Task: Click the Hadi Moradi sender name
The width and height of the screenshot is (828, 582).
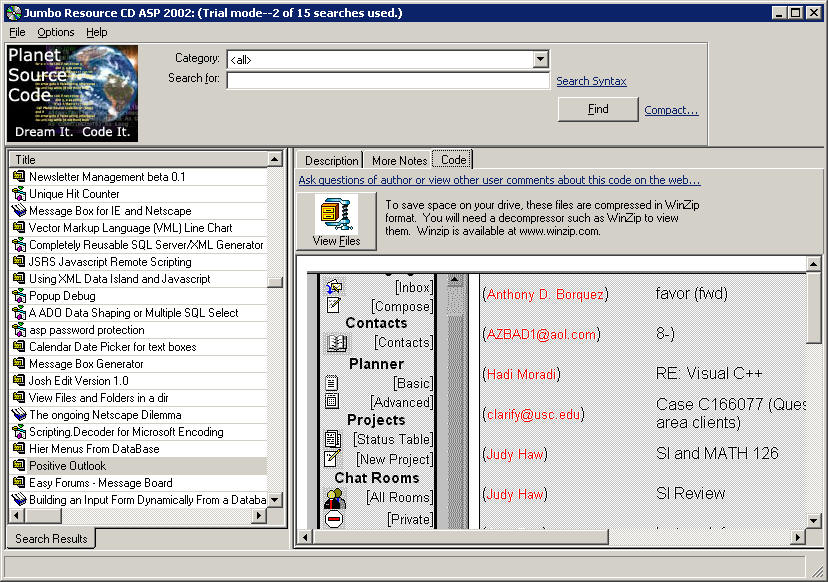Action: pos(521,374)
